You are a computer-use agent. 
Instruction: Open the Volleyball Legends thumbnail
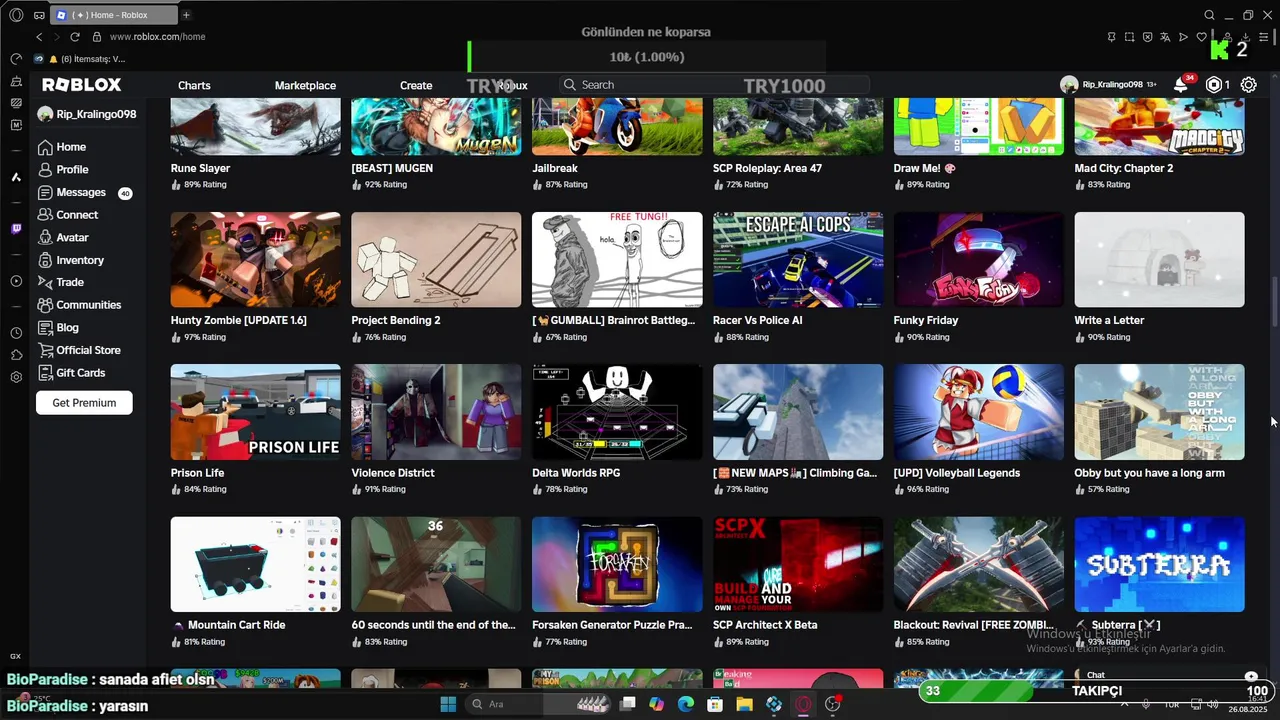[x=979, y=412]
